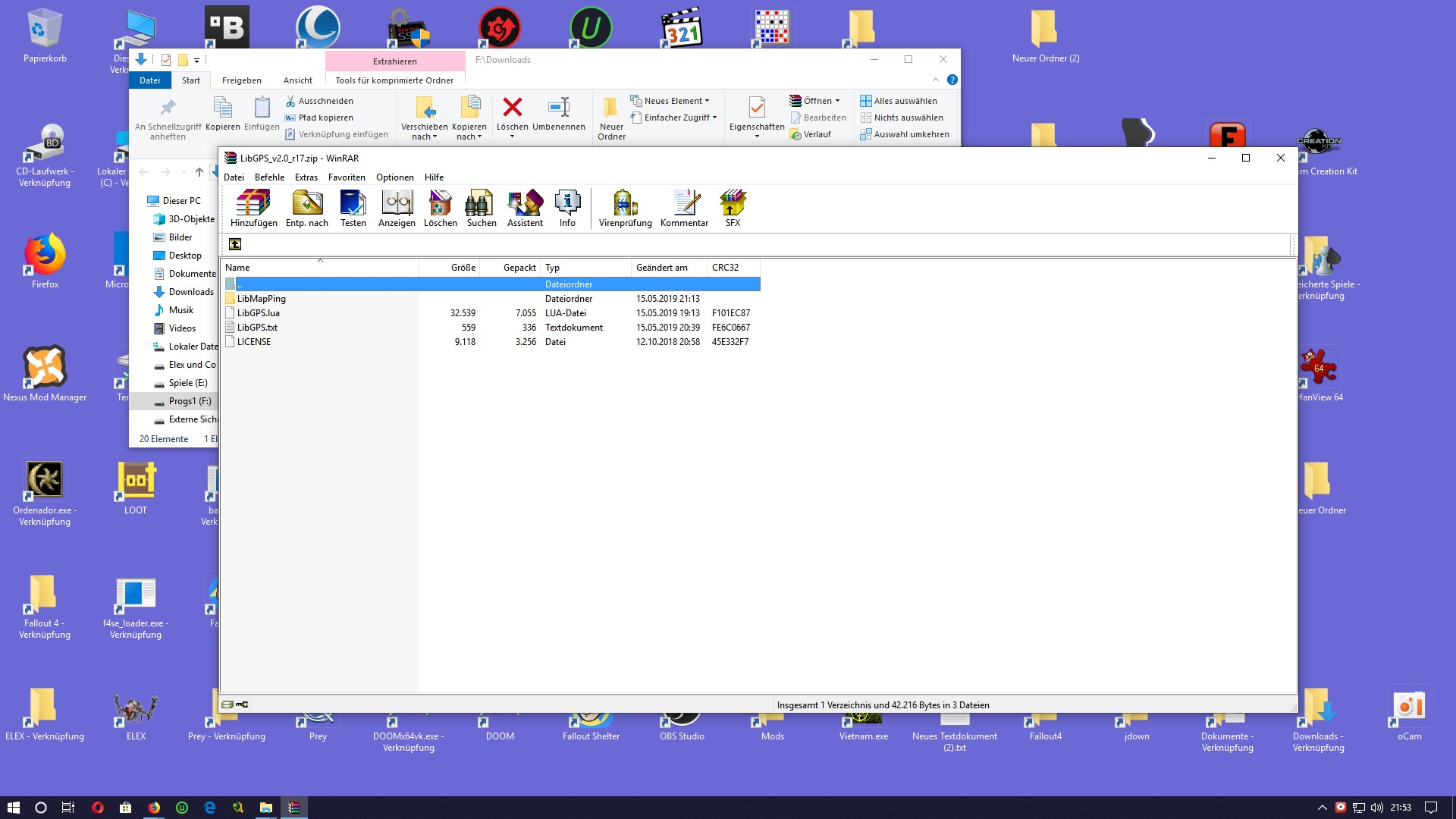Image resolution: width=1456 pixels, height=819 pixels.
Task: Sort files by Größe column header
Action: 463,268
